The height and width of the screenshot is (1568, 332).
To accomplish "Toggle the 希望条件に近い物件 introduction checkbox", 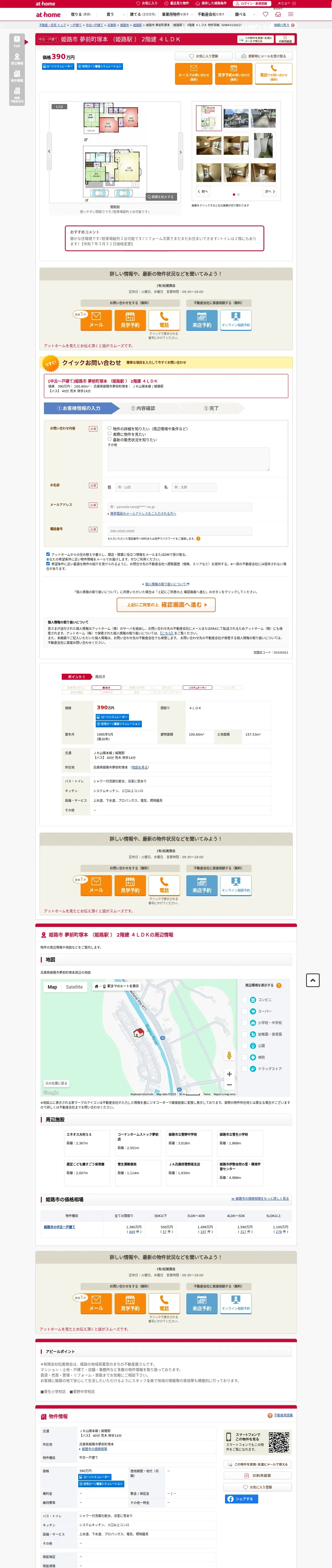I will tap(48, 563).
